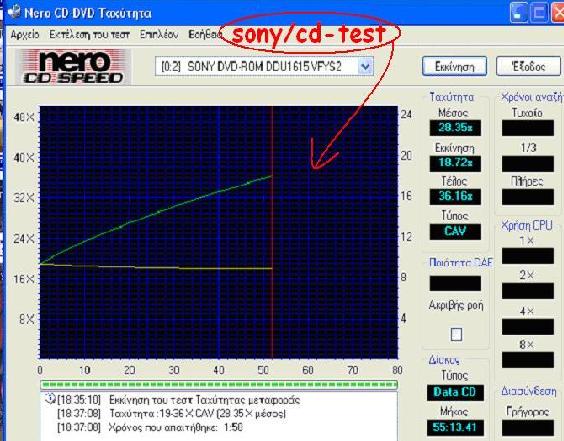Expand the SONY DVD-ROM drive dropdown
Screen dimensions: 564x441
click(x=365, y=66)
